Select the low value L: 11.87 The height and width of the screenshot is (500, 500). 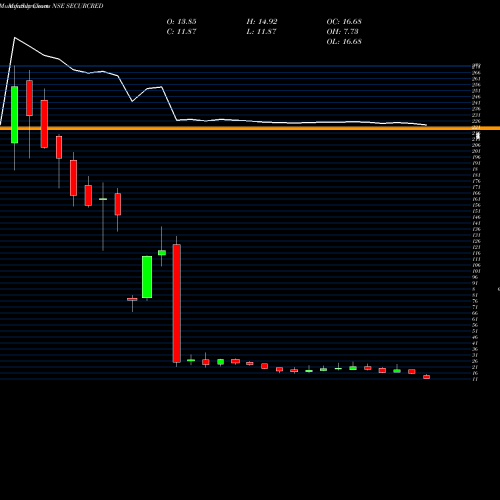pyautogui.click(x=261, y=32)
